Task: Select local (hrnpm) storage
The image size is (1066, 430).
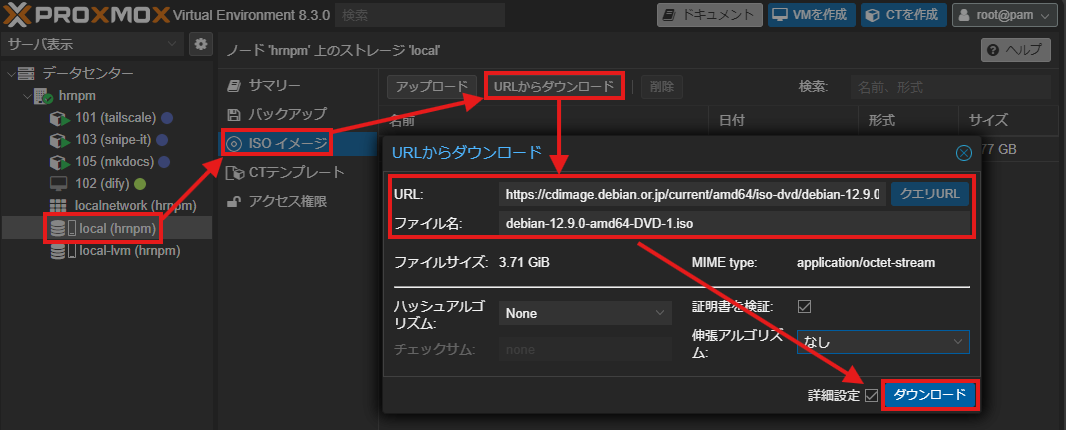Action: pyautogui.click(x=119, y=228)
